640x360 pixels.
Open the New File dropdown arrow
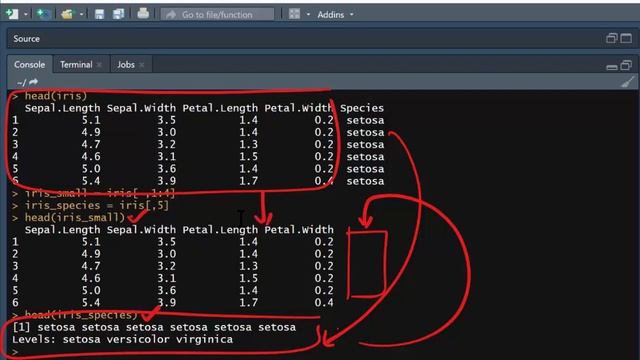pyautogui.click(x=25, y=15)
